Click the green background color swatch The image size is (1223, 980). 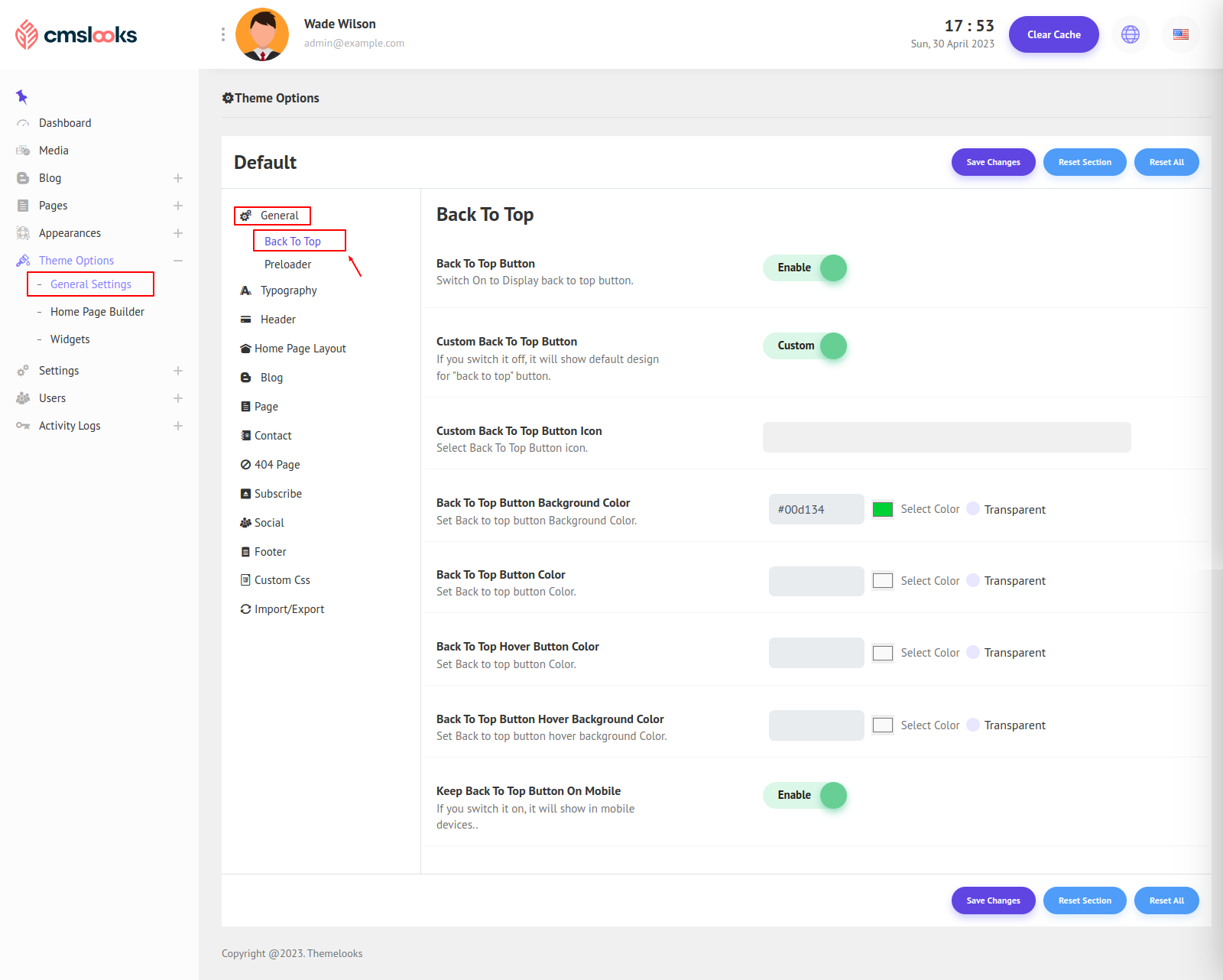click(883, 509)
